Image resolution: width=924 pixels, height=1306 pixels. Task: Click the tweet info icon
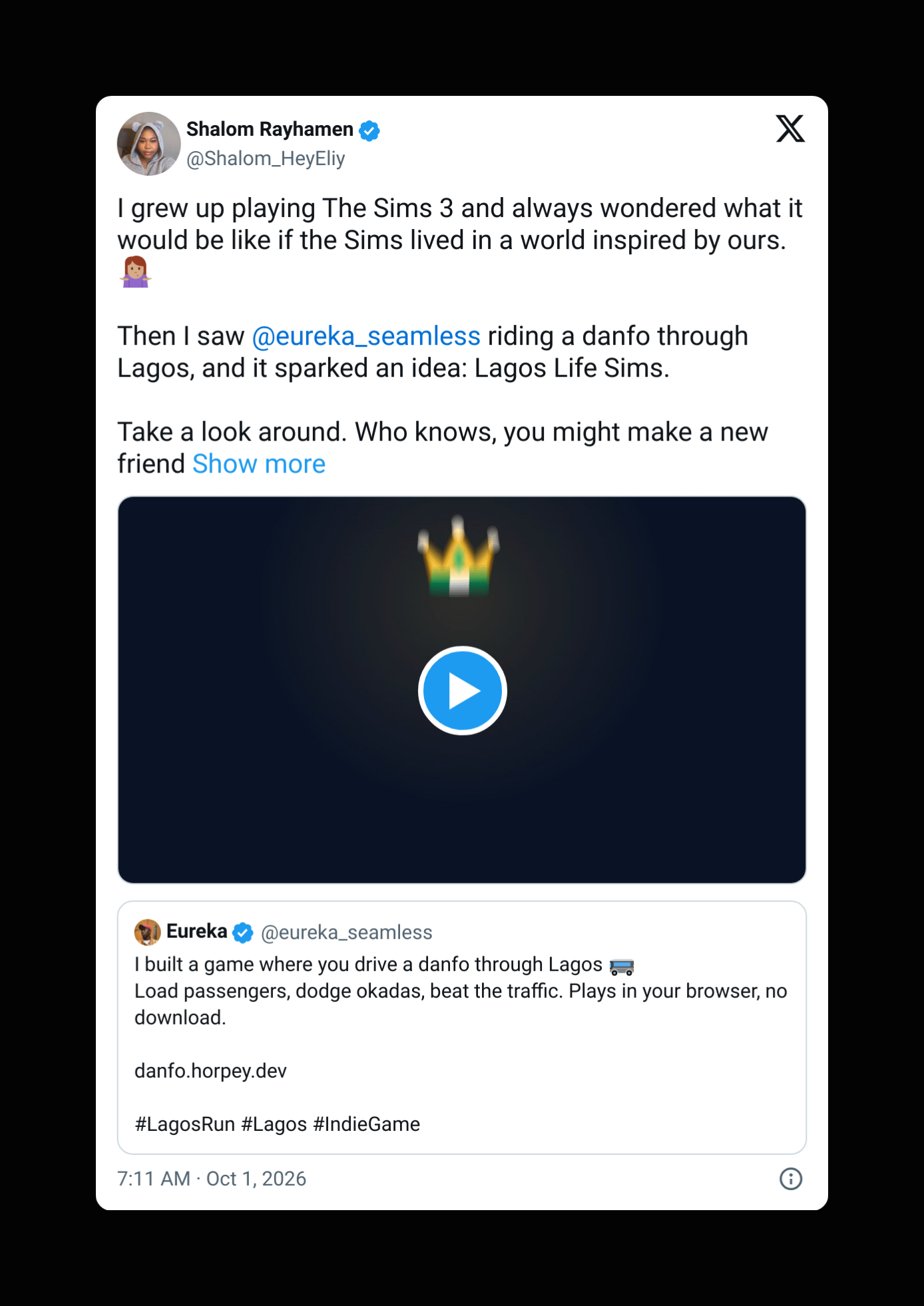click(x=791, y=1179)
